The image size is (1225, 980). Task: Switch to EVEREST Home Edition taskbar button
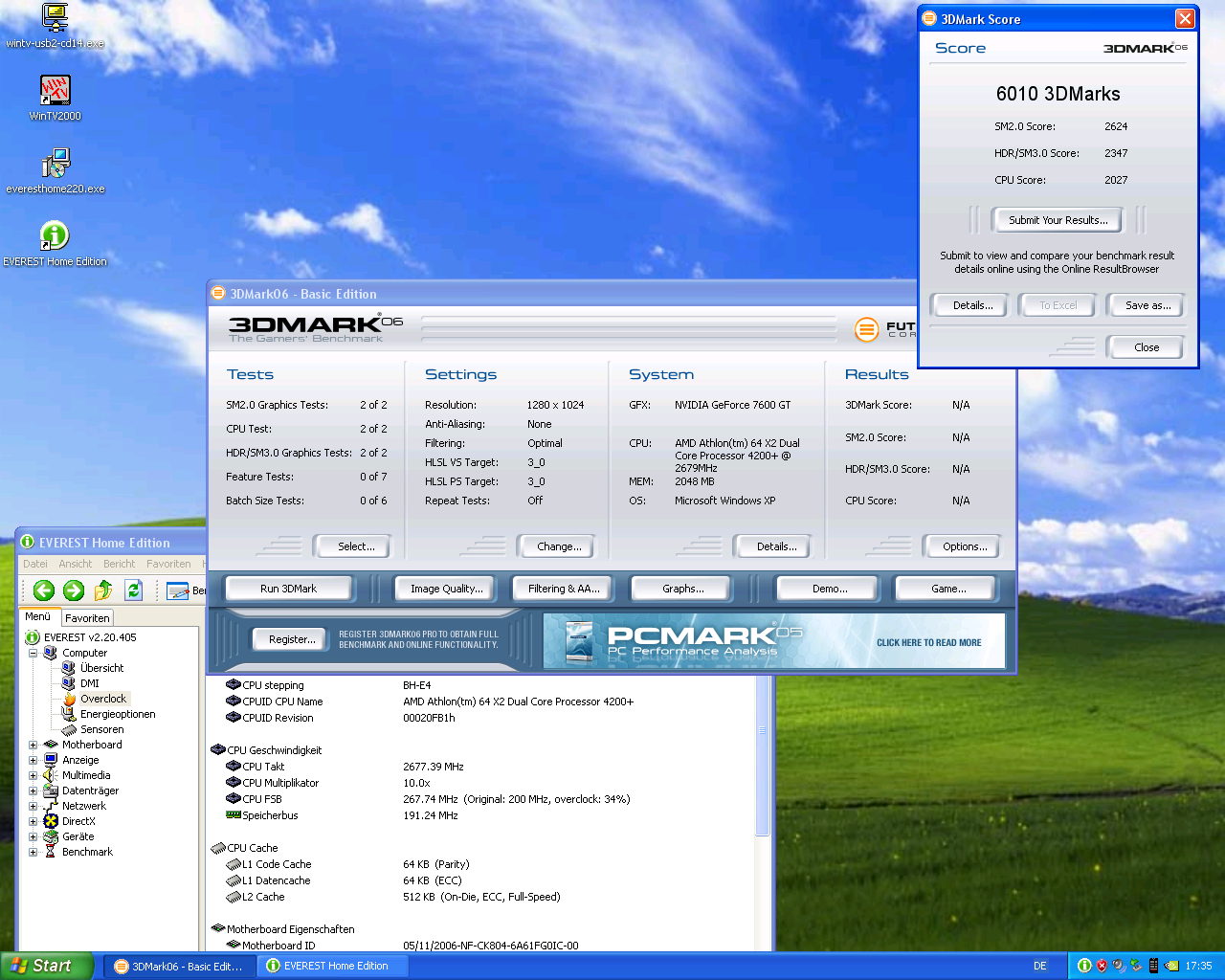[333, 966]
